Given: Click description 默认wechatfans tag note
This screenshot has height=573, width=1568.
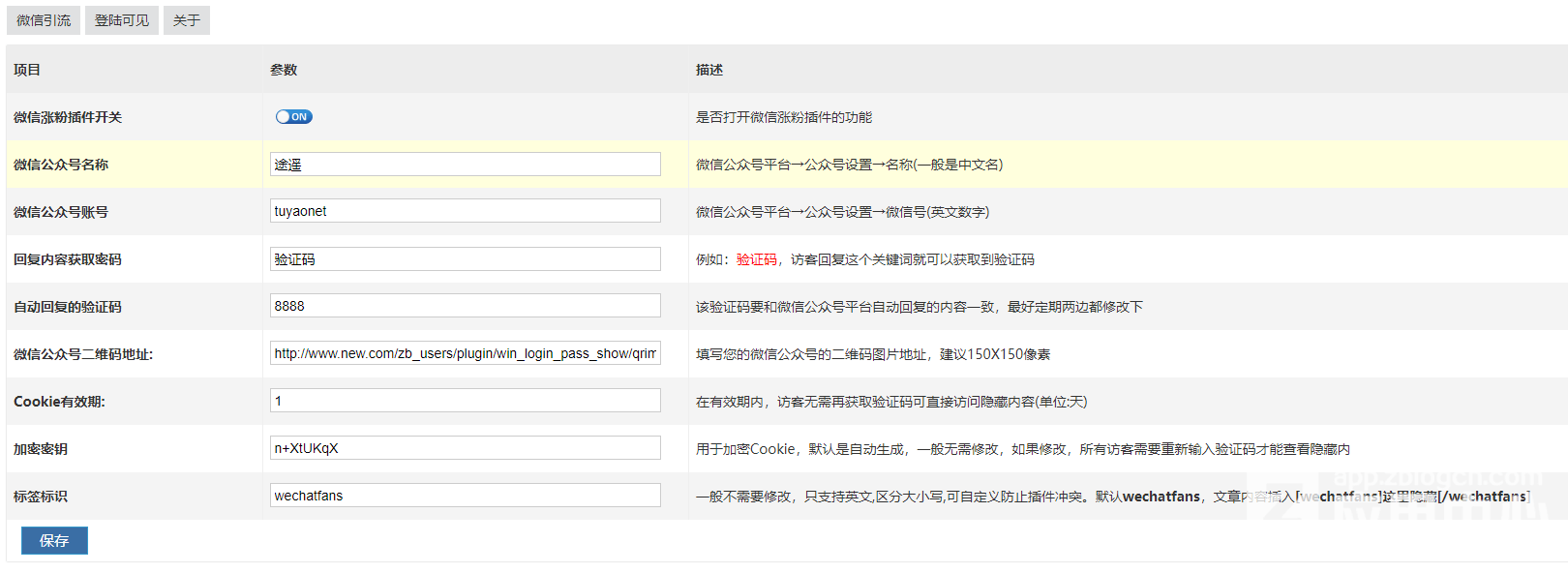Looking at the screenshot, I should pyautogui.click(x=1113, y=497).
